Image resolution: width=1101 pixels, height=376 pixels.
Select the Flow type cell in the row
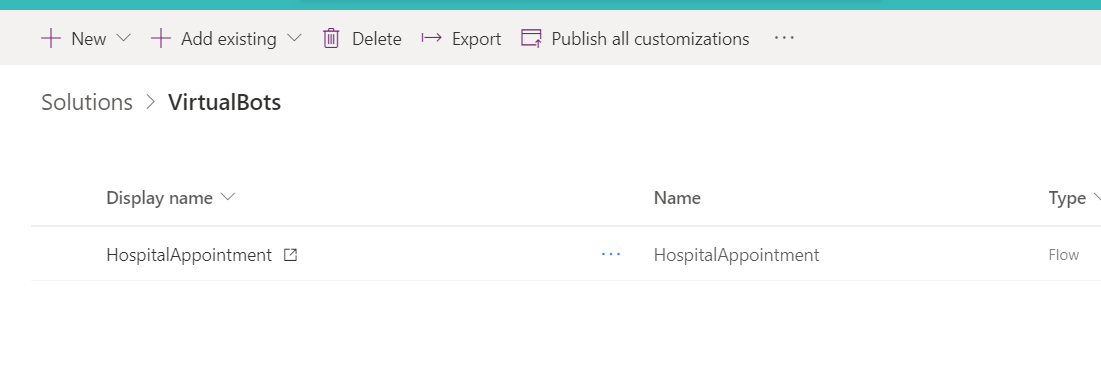click(1064, 255)
